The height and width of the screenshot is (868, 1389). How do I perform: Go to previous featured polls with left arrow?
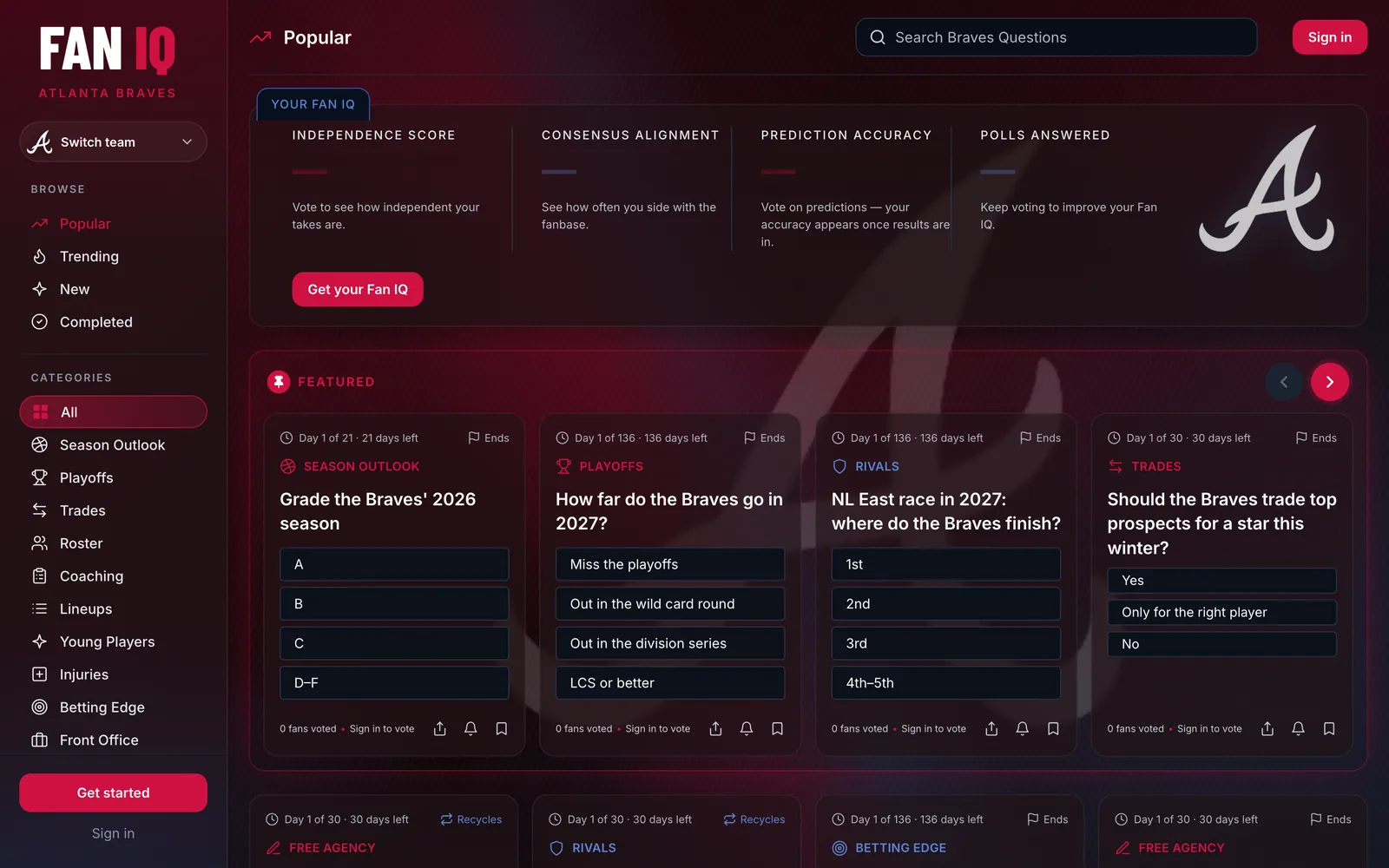point(1284,382)
